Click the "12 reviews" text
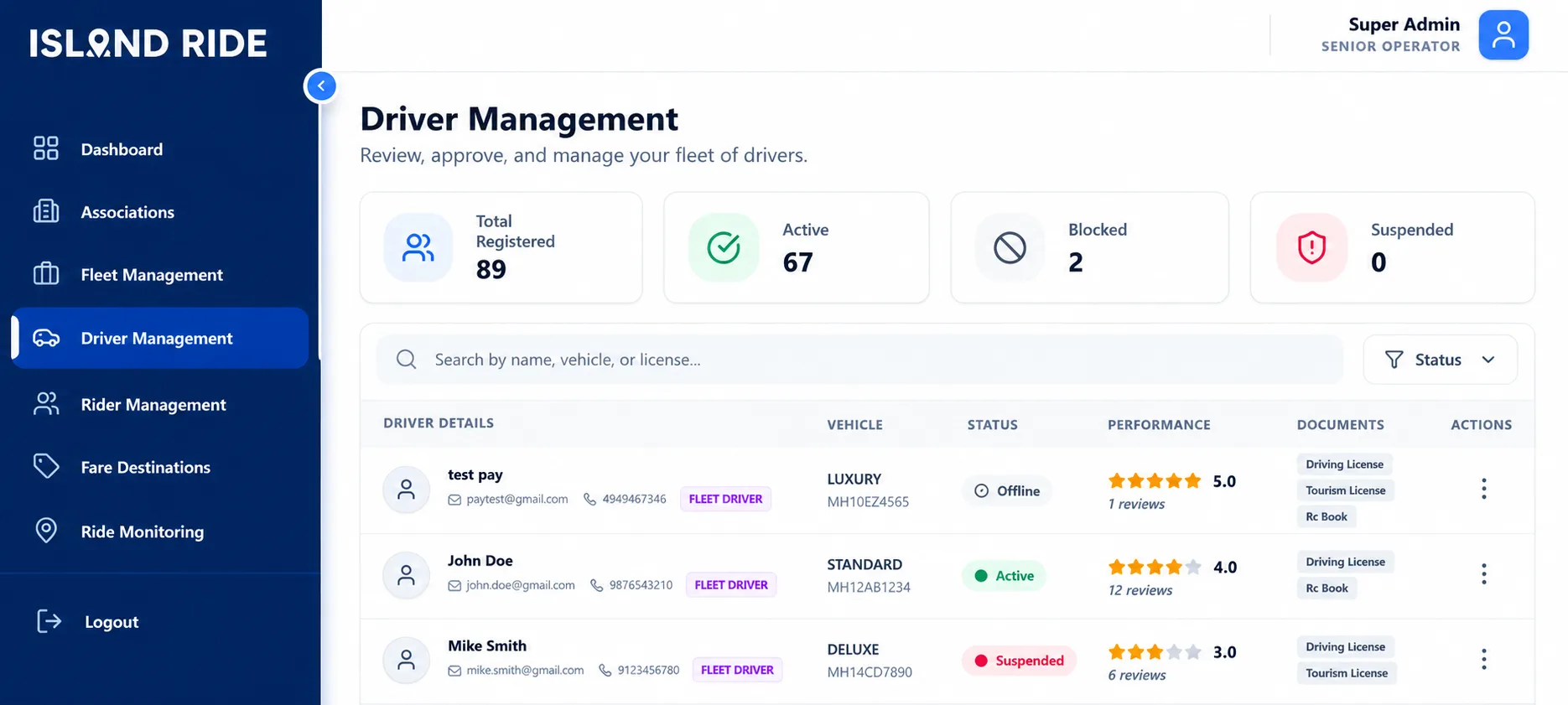The width and height of the screenshot is (1568, 705). click(1140, 590)
